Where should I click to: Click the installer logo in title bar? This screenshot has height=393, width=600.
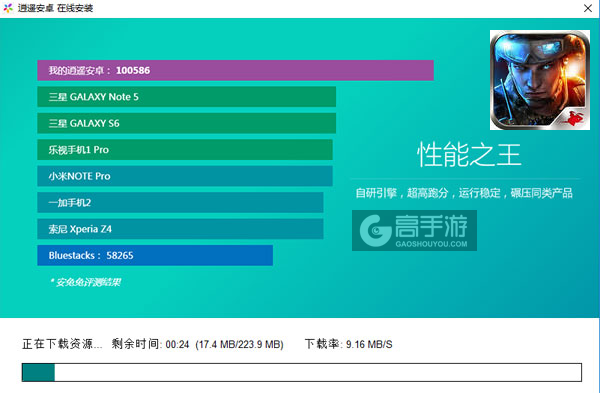click(x=8, y=8)
